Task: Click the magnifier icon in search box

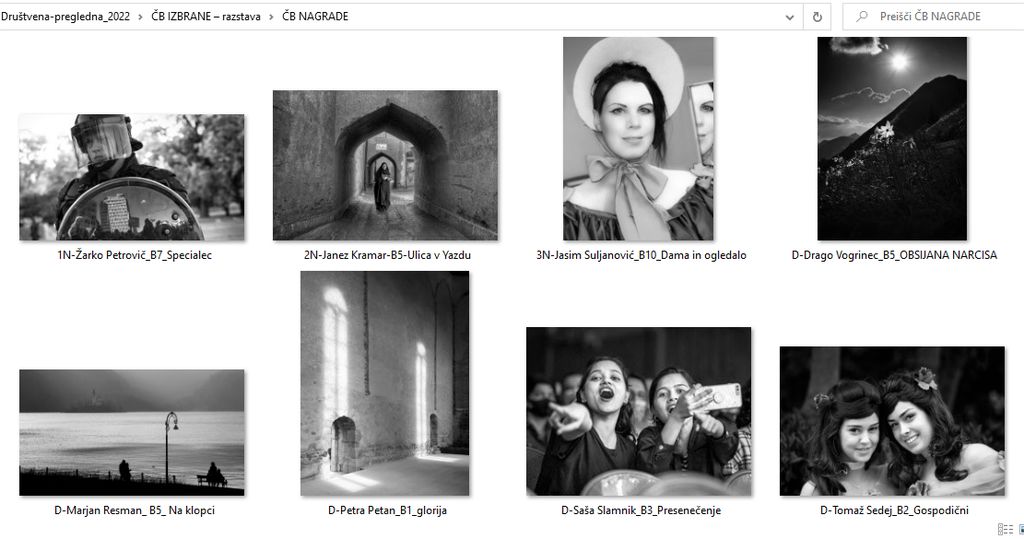Action: pos(861,16)
